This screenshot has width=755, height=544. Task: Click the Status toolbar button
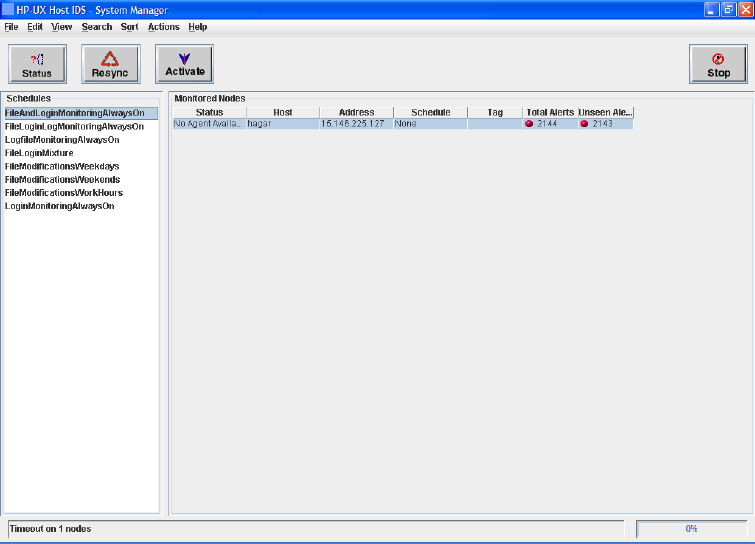pyautogui.click(x=37, y=65)
